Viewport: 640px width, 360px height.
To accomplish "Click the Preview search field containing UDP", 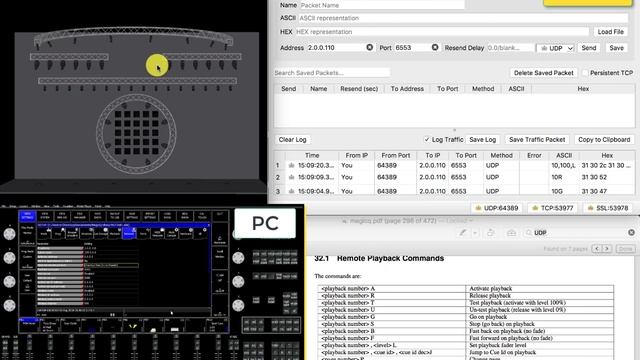I will click(580, 233).
